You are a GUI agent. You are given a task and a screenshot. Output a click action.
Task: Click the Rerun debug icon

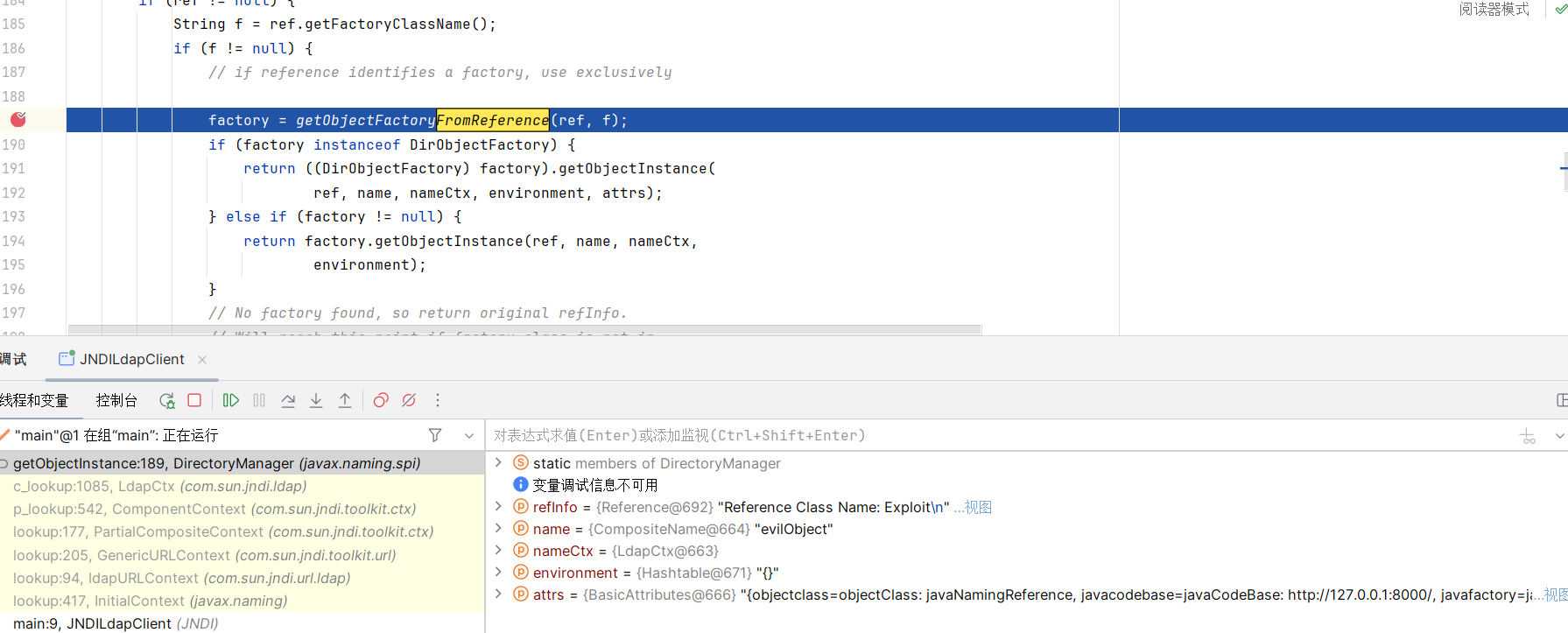tap(166, 400)
